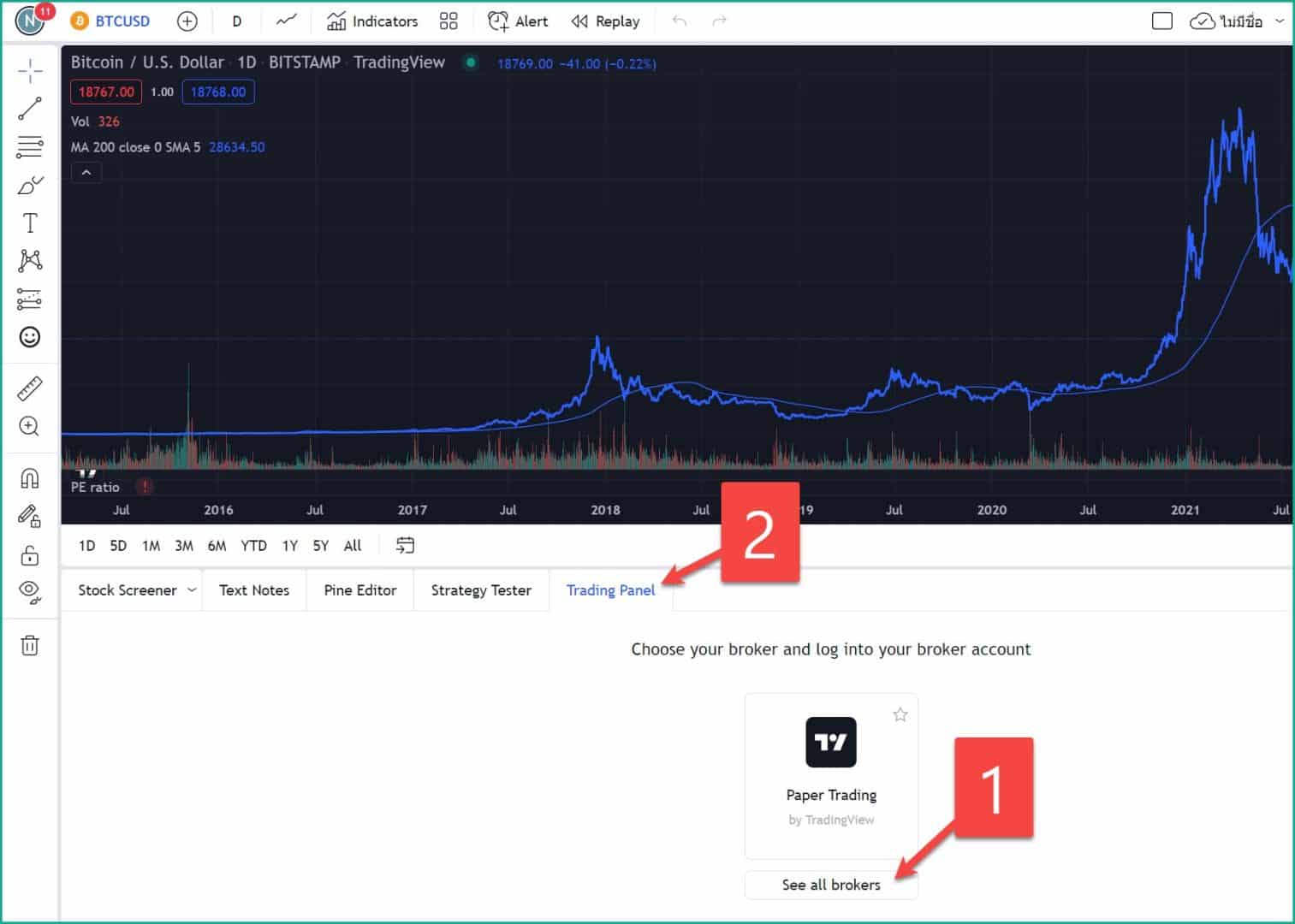Click the PE ratio error warning icon
This screenshot has width=1295, height=924.
click(x=145, y=487)
